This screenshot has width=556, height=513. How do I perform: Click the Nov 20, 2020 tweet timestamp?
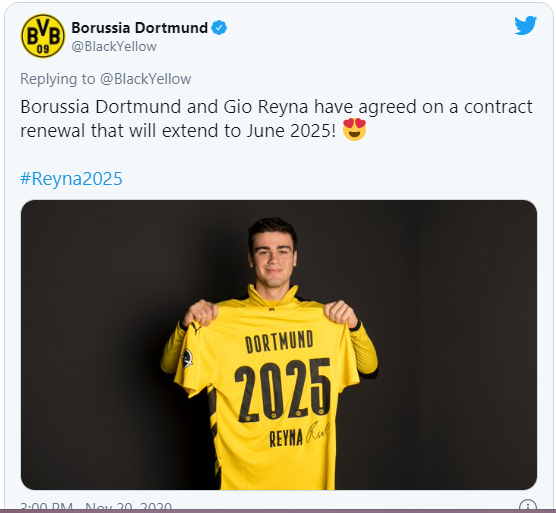click(128, 508)
